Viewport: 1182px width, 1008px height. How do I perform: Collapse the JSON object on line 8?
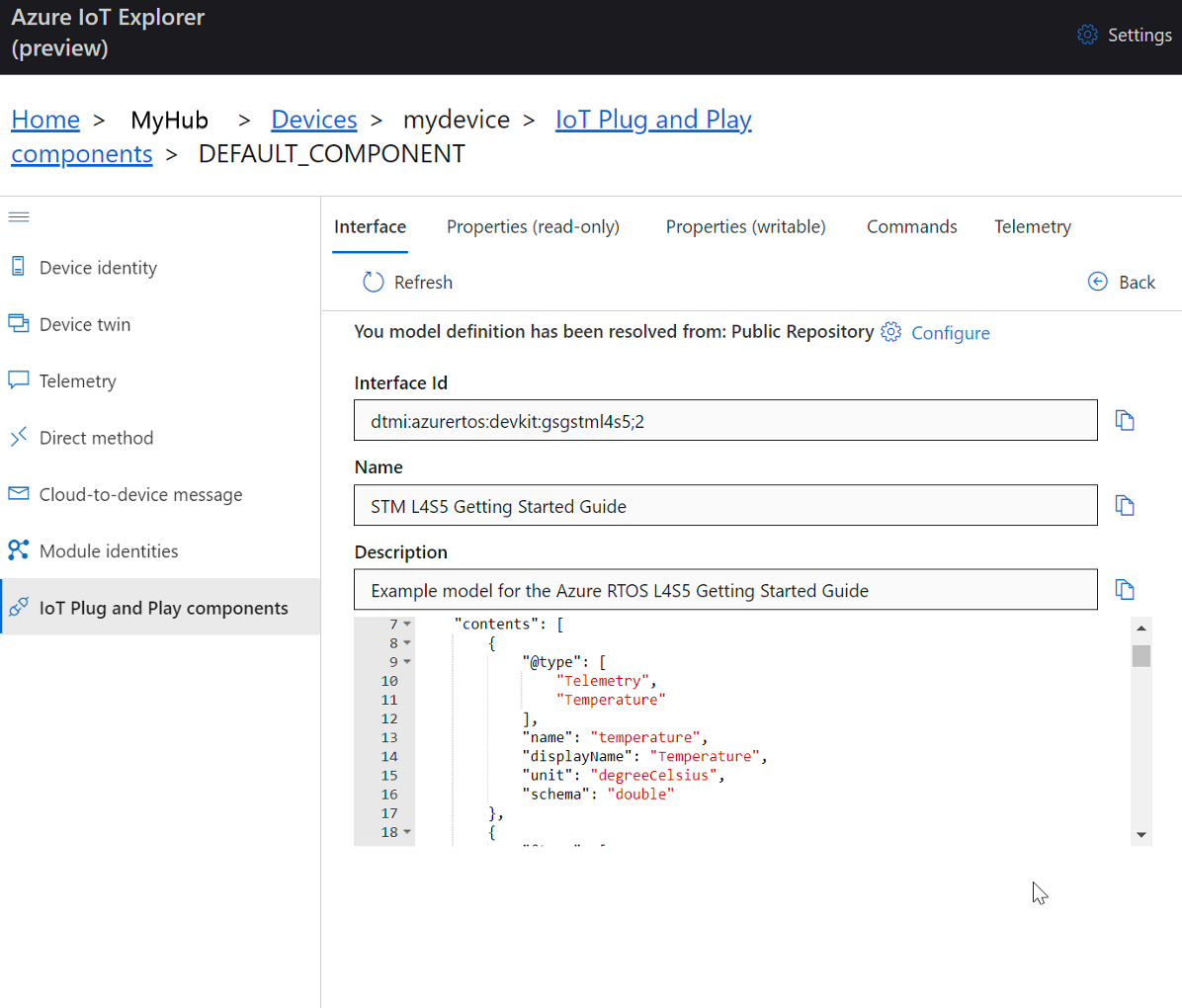pos(405,642)
